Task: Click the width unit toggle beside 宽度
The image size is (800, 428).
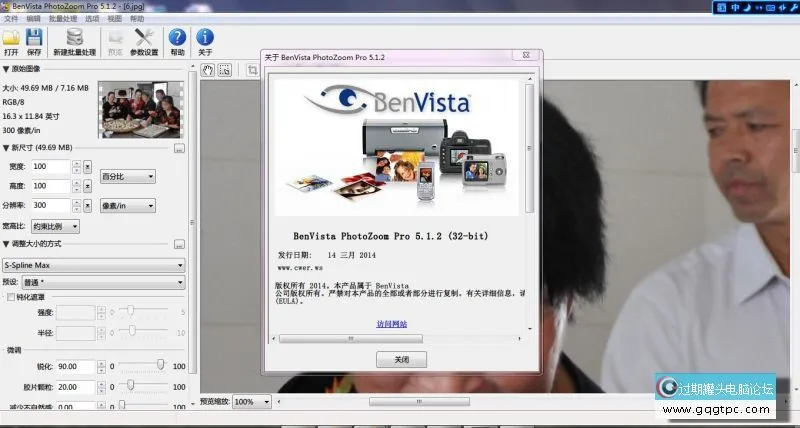Action: [x=88, y=167]
